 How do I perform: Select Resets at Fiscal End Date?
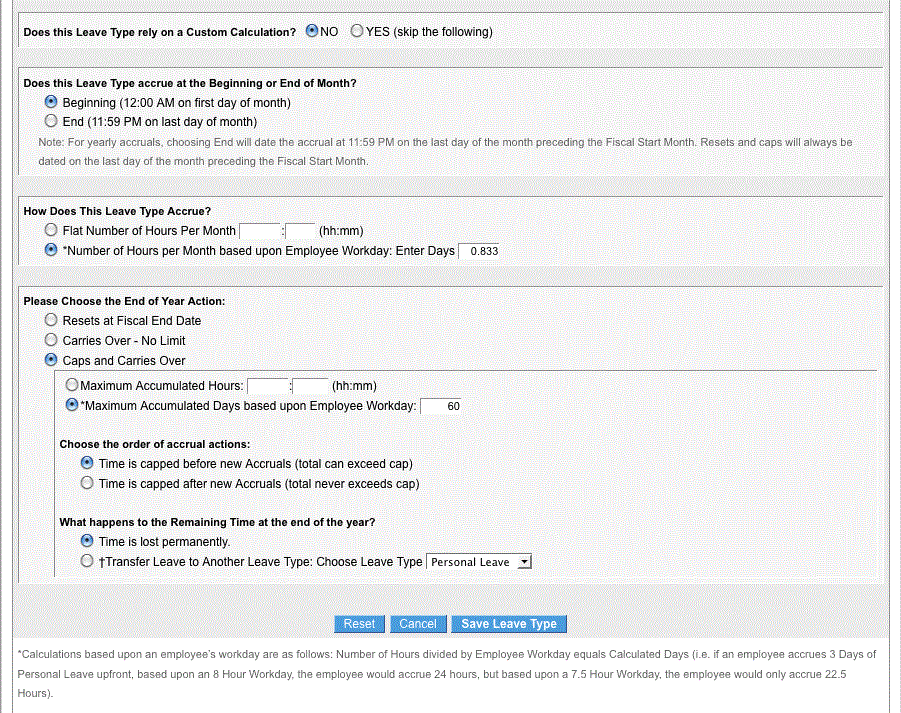tap(51, 319)
